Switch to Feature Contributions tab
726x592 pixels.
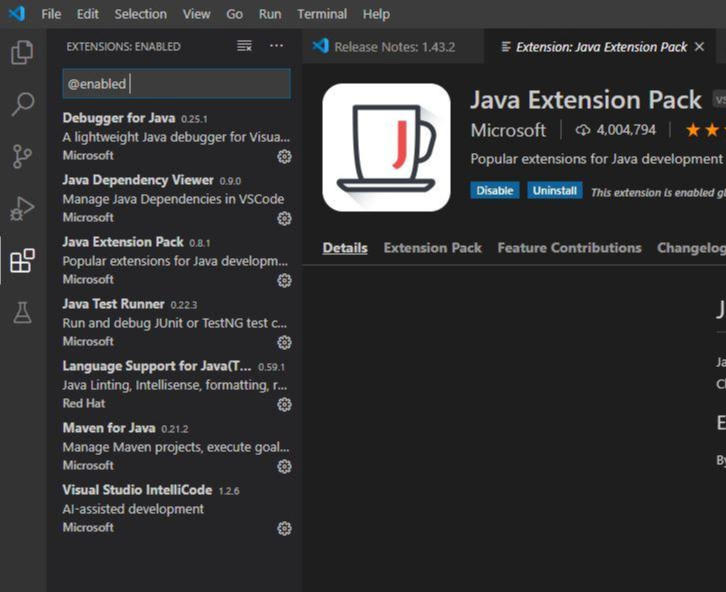(570, 248)
